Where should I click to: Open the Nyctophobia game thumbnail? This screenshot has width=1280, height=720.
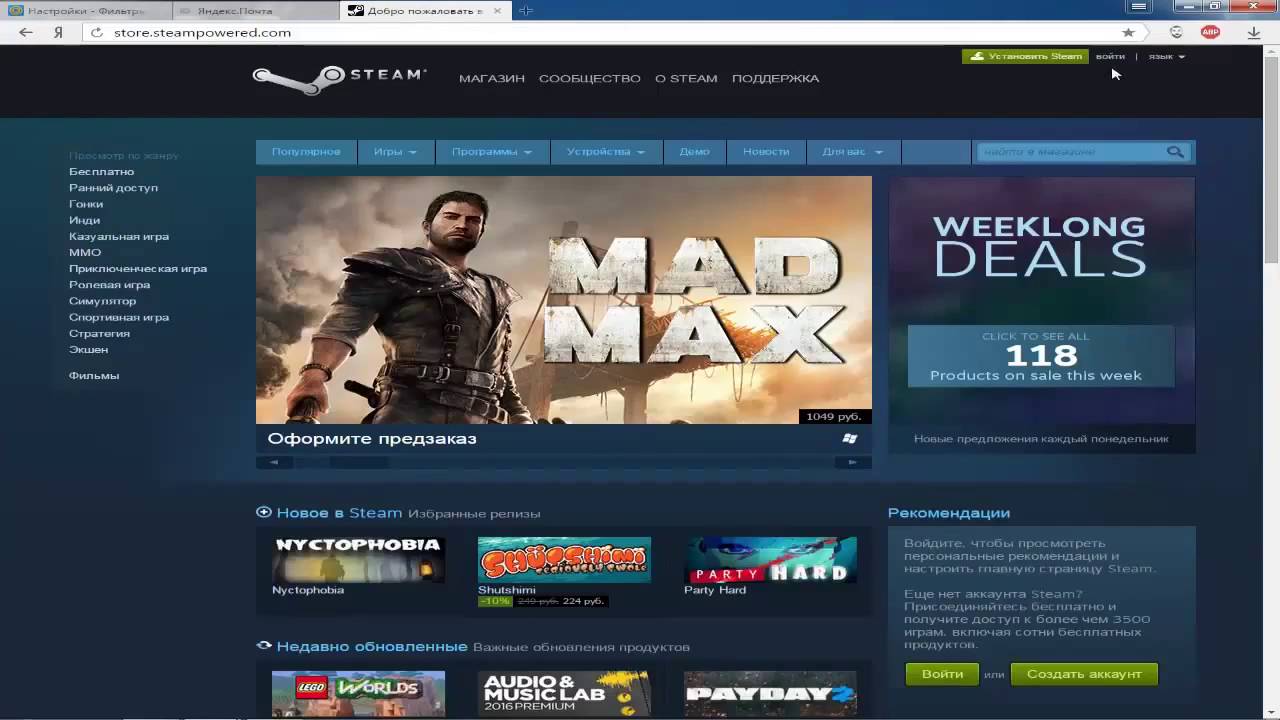[358, 560]
